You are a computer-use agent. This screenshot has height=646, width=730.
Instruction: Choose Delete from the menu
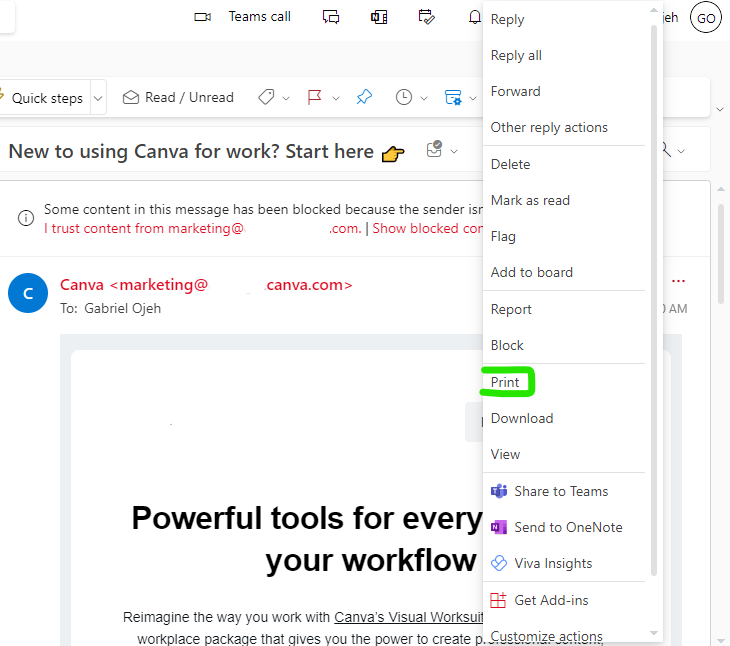[x=564, y=164]
